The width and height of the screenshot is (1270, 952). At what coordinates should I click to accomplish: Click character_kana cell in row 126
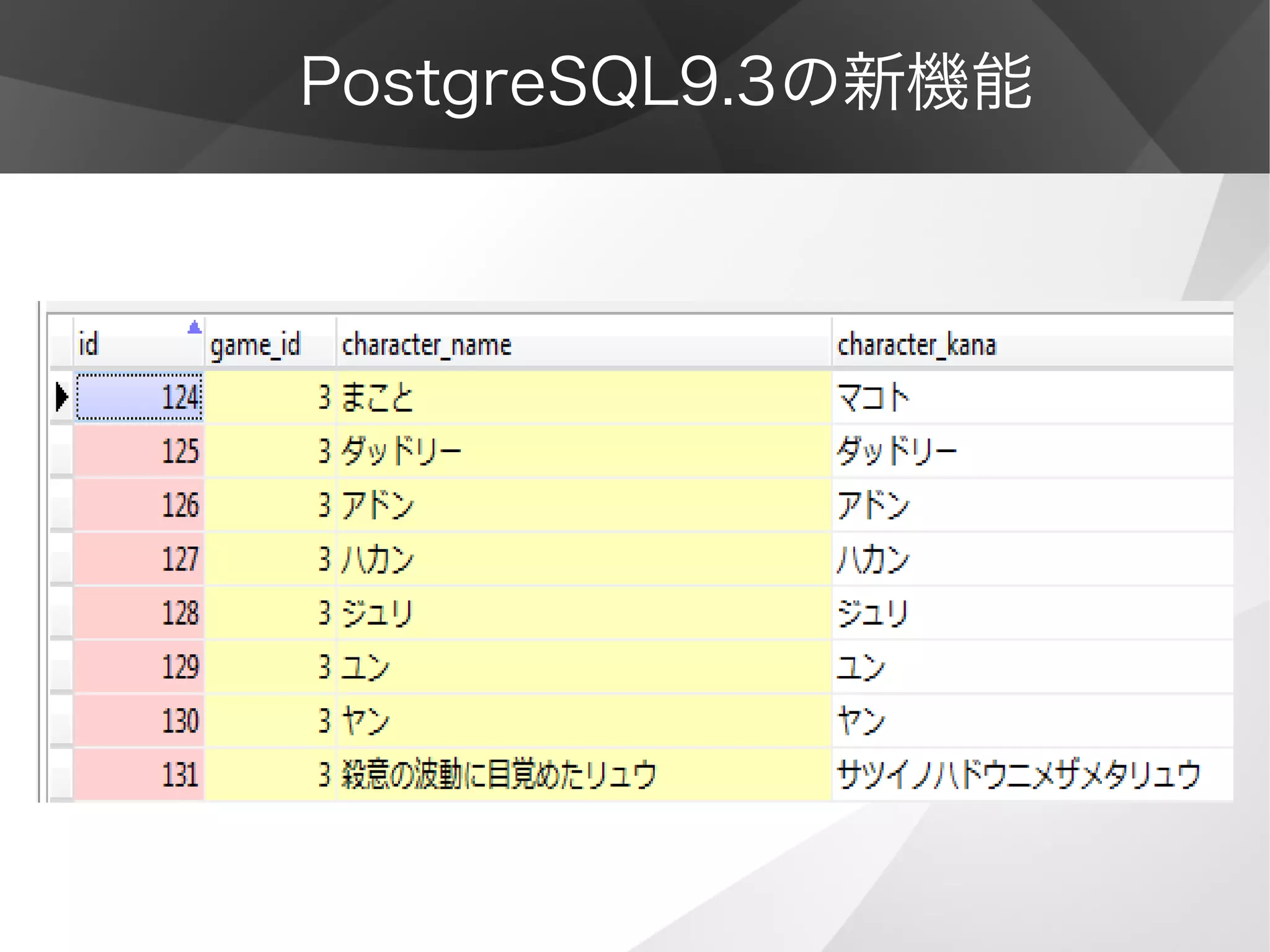[x=1032, y=505]
